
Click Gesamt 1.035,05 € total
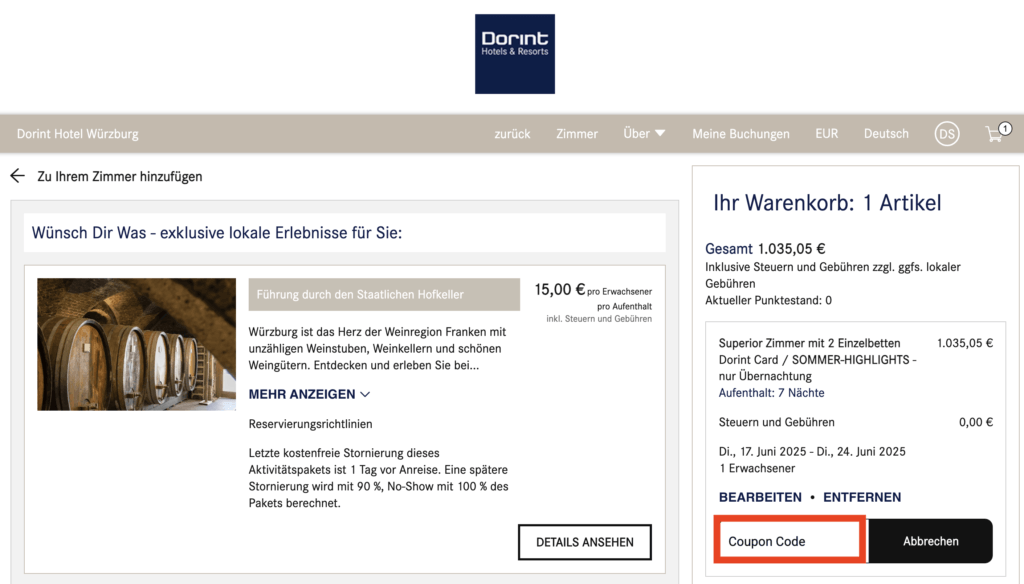(x=765, y=249)
